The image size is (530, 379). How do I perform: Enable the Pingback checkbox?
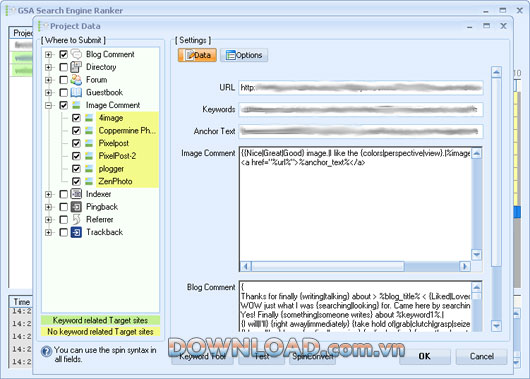coord(64,207)
